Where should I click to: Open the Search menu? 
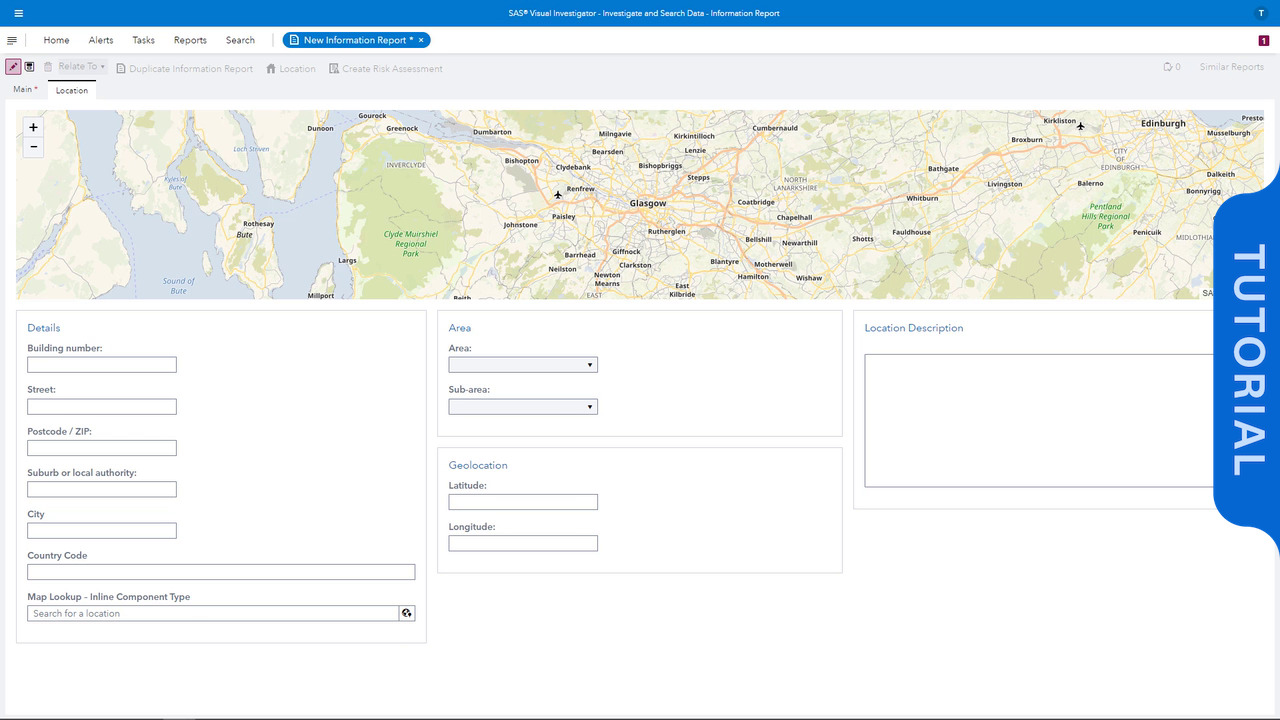[240, 40]
